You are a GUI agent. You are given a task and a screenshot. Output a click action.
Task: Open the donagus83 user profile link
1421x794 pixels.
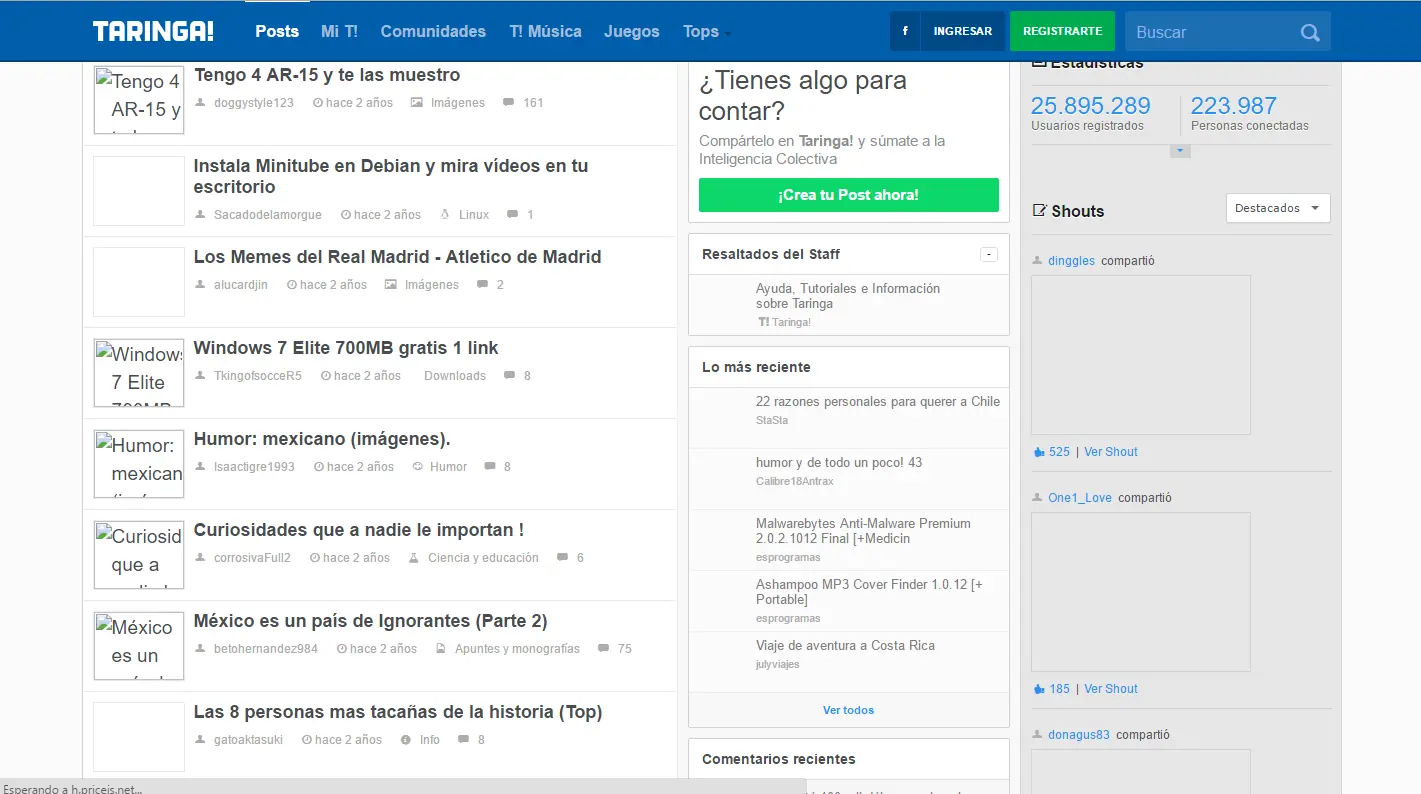1079,735
